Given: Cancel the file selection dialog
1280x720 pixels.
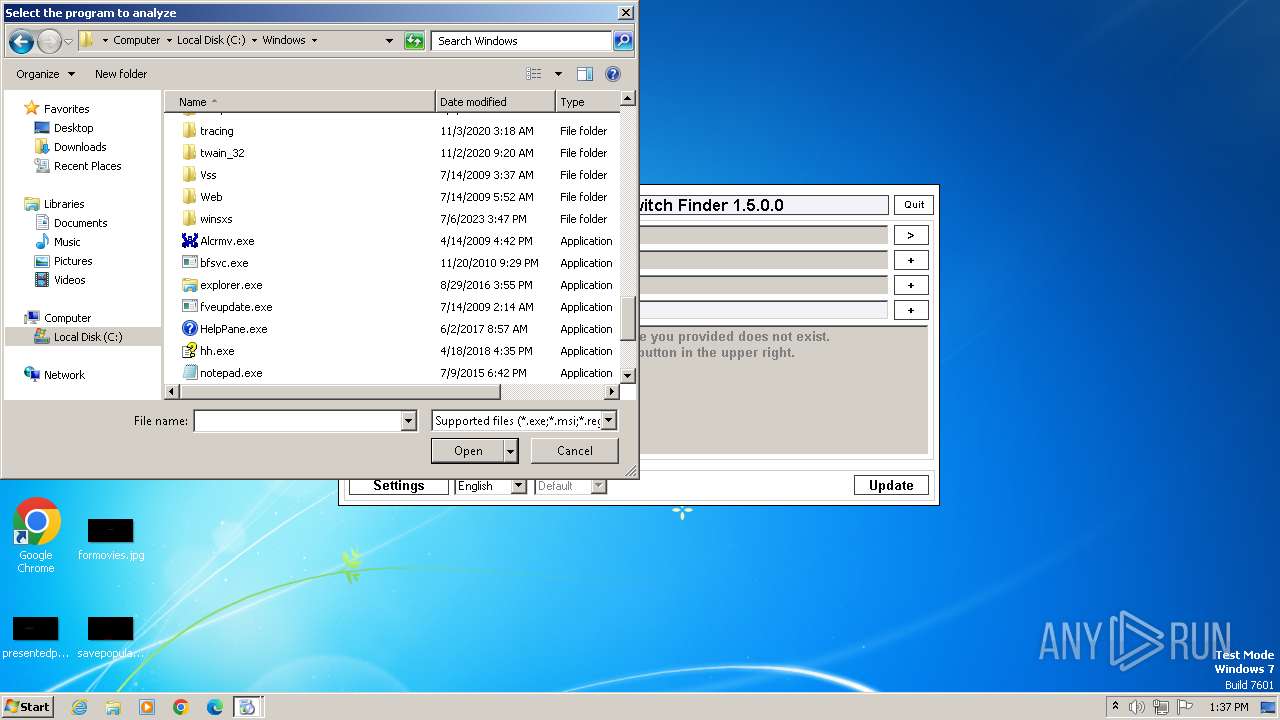Looking at the screenshot, I should point(575,451).
